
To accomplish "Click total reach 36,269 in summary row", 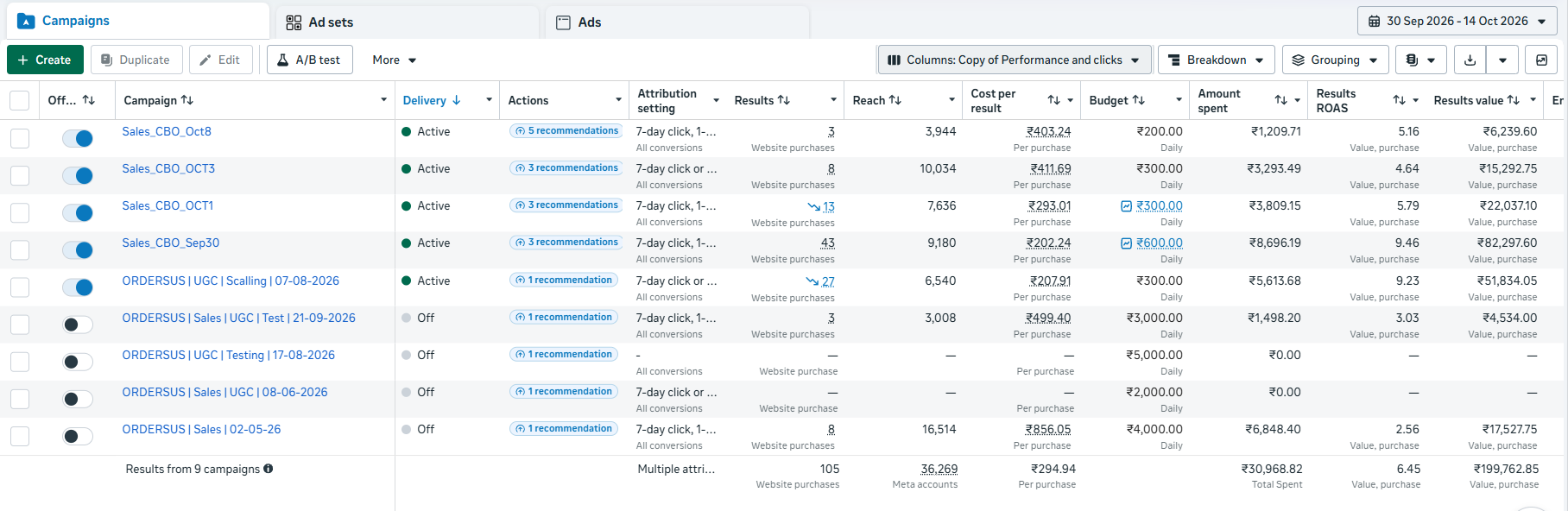I will (939, 469).
